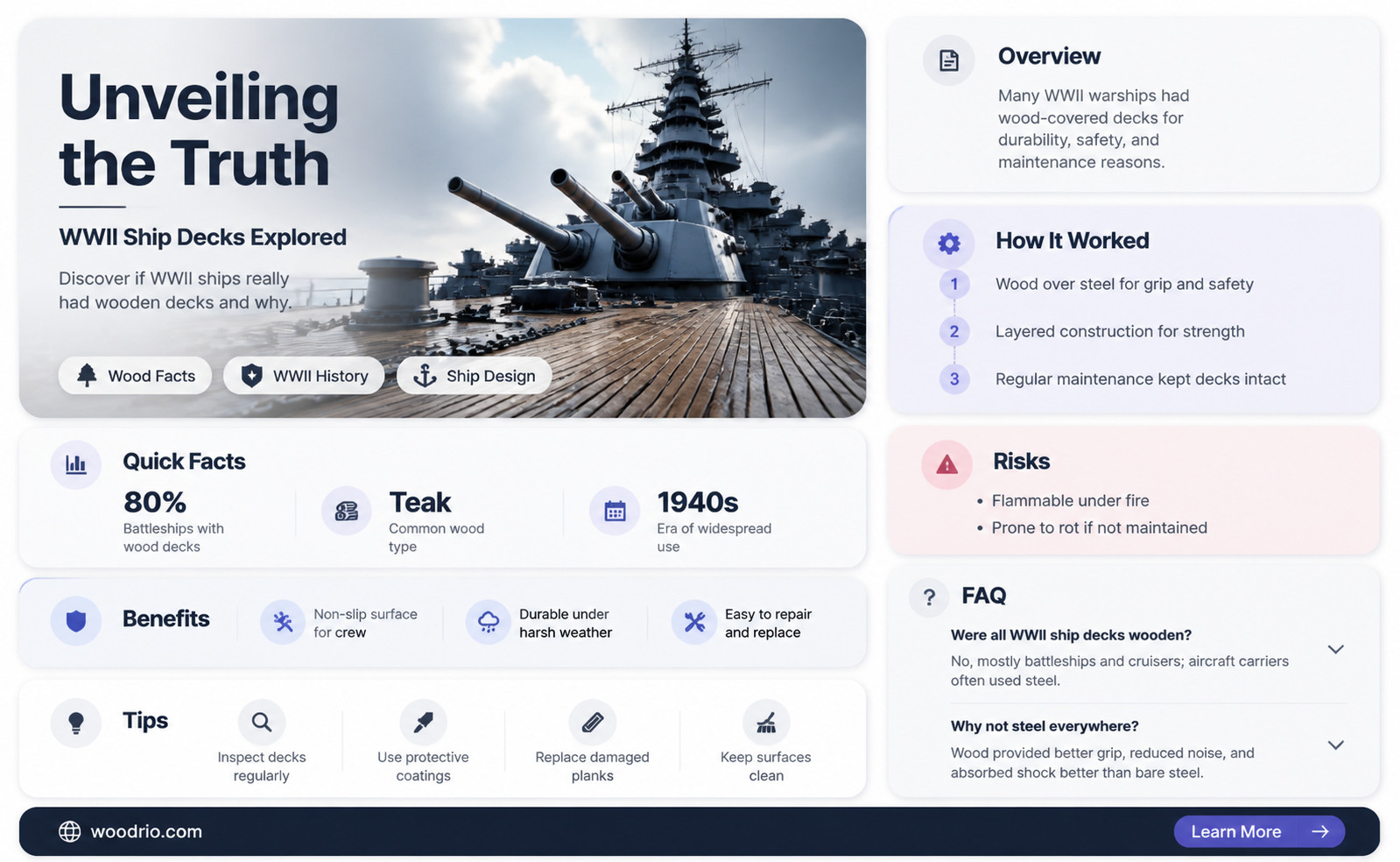Click 'Battleships with wood decks' caption
1400x862 pixels.
(173, 538)
